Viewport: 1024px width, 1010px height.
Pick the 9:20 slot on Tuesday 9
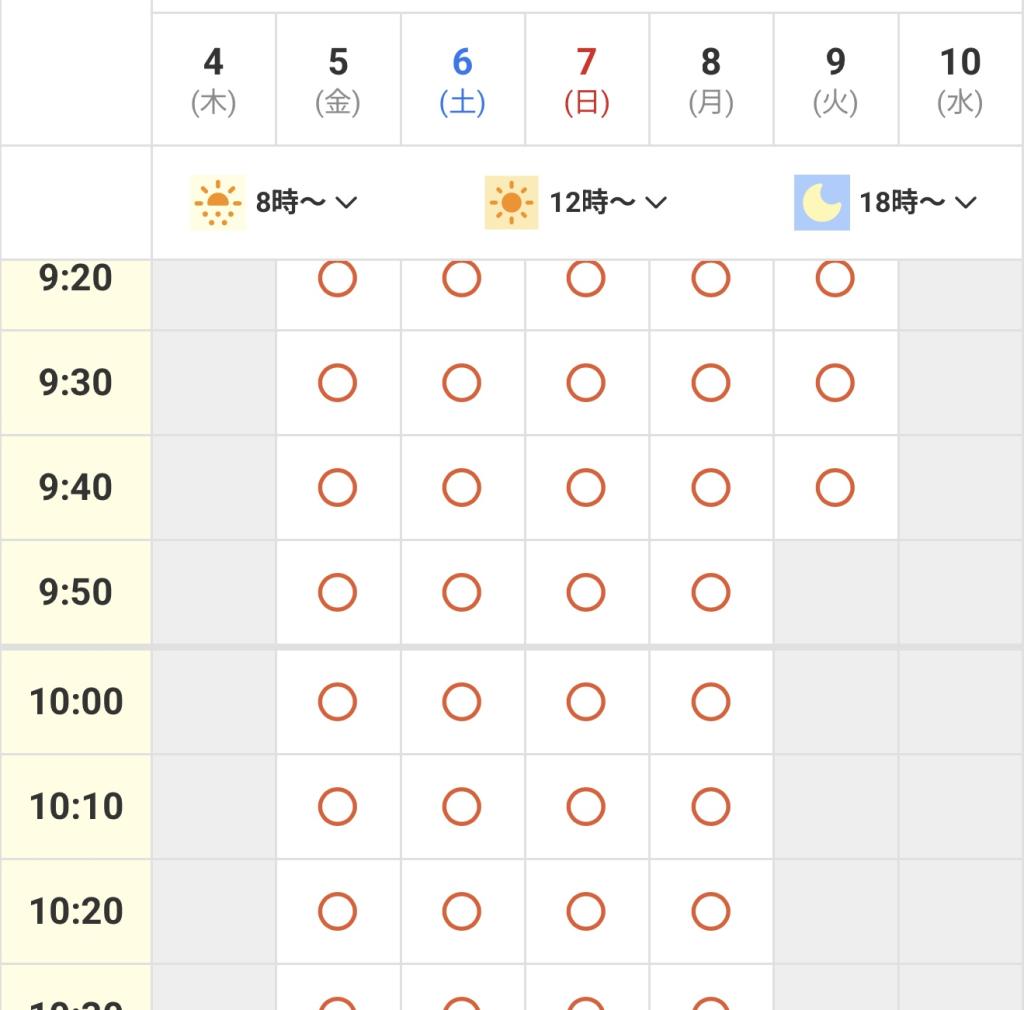(x=835, y=278)
